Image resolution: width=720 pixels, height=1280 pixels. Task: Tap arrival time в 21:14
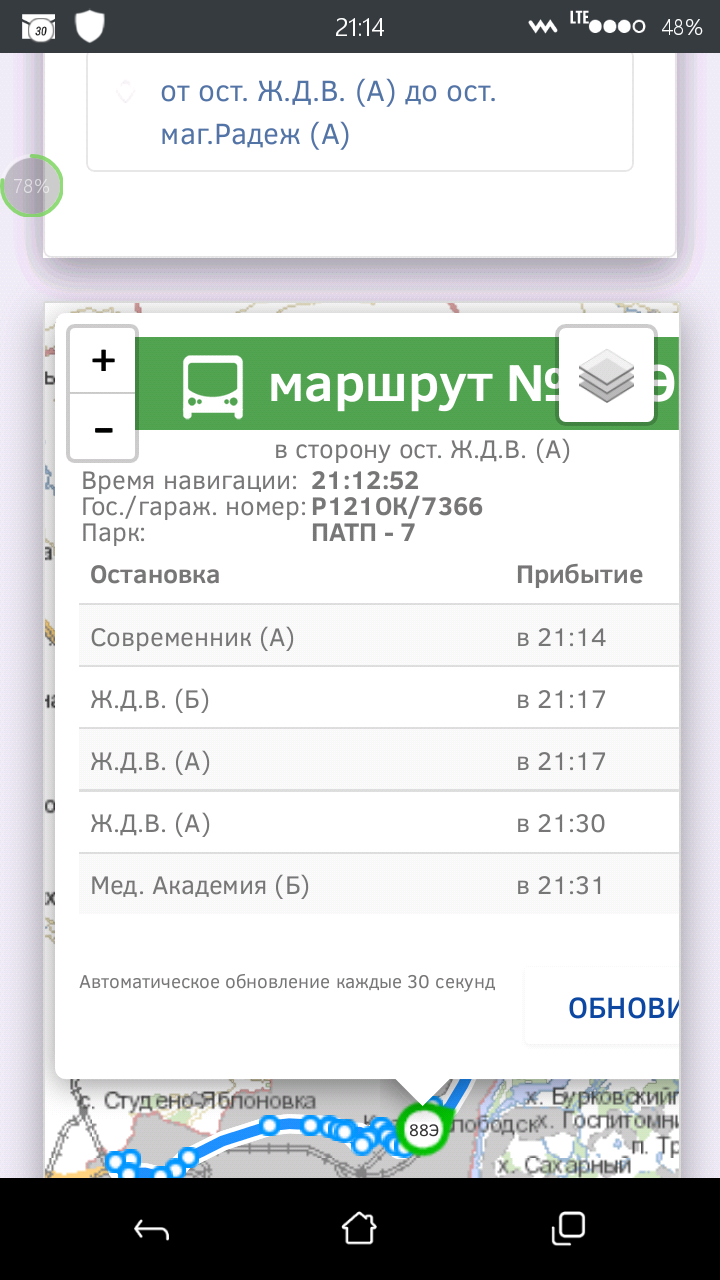click(561, 637)
